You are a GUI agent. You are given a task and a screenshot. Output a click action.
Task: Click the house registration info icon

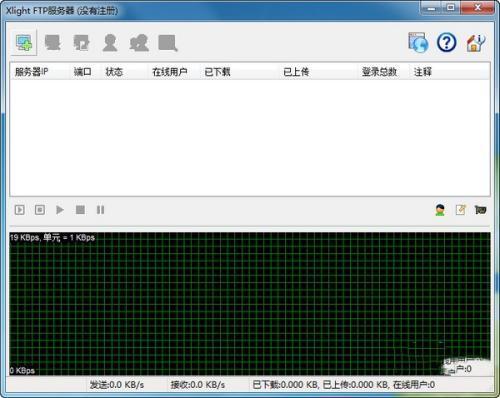(476, 43)
